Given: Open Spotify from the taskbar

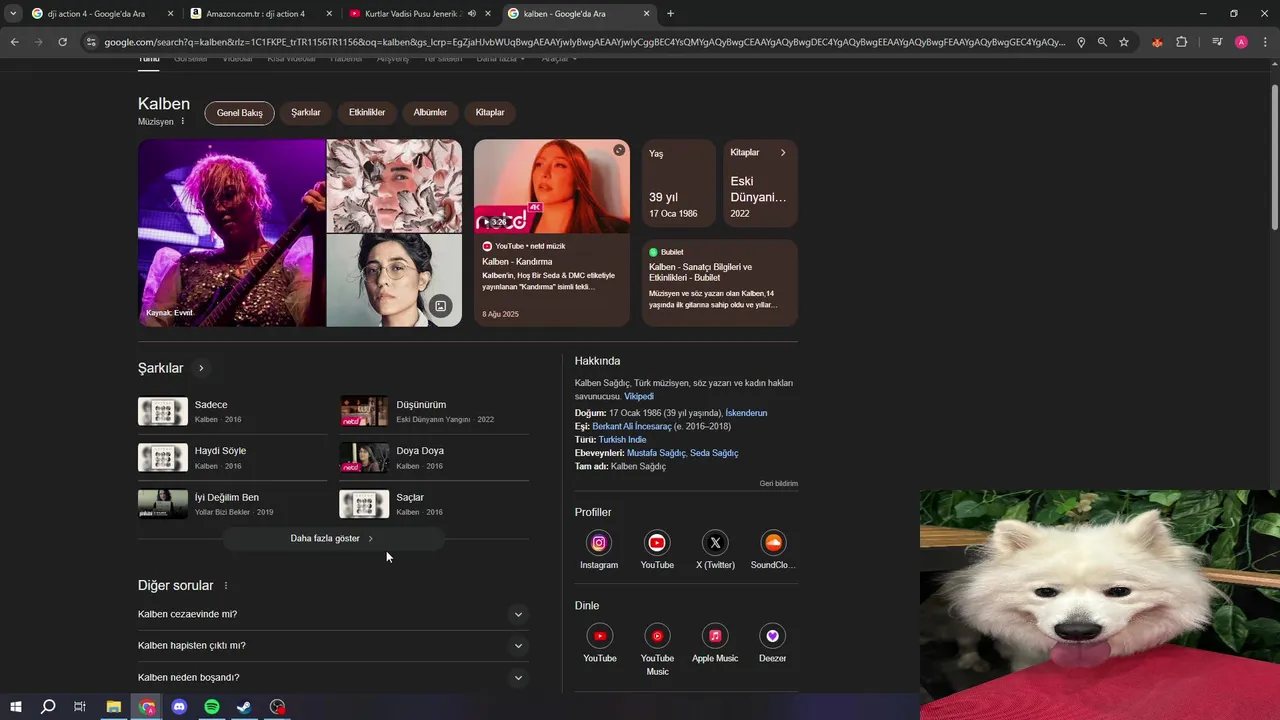Looking at the screenshot, I should 212,707.
